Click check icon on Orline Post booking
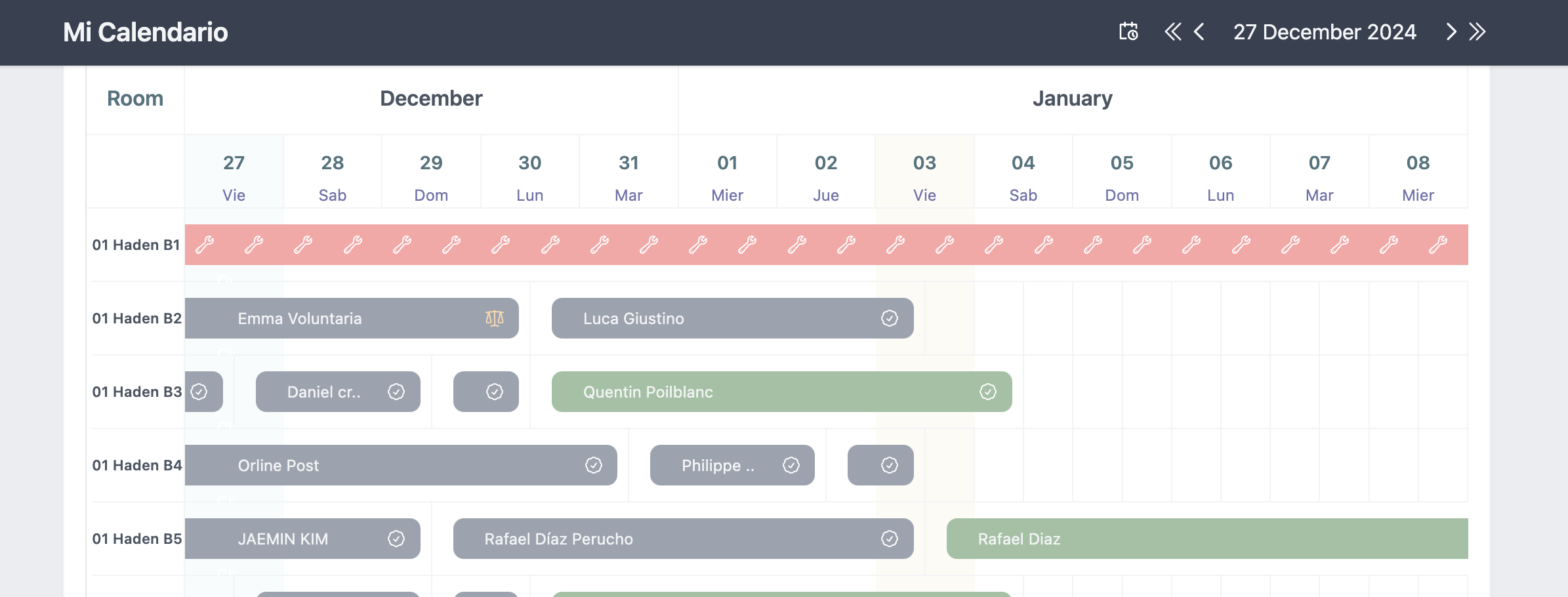The width and height of the screenshot is (1568, 597). 594,465
